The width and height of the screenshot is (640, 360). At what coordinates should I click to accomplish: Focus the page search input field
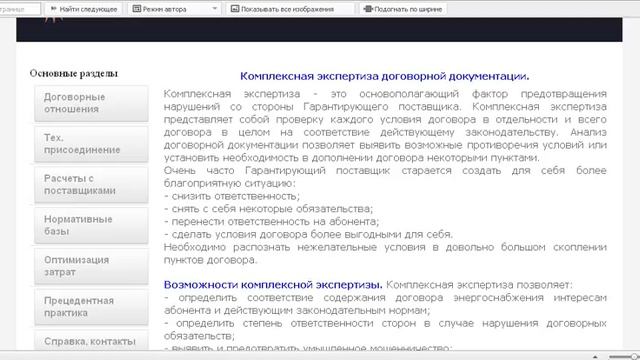[20, 9]
